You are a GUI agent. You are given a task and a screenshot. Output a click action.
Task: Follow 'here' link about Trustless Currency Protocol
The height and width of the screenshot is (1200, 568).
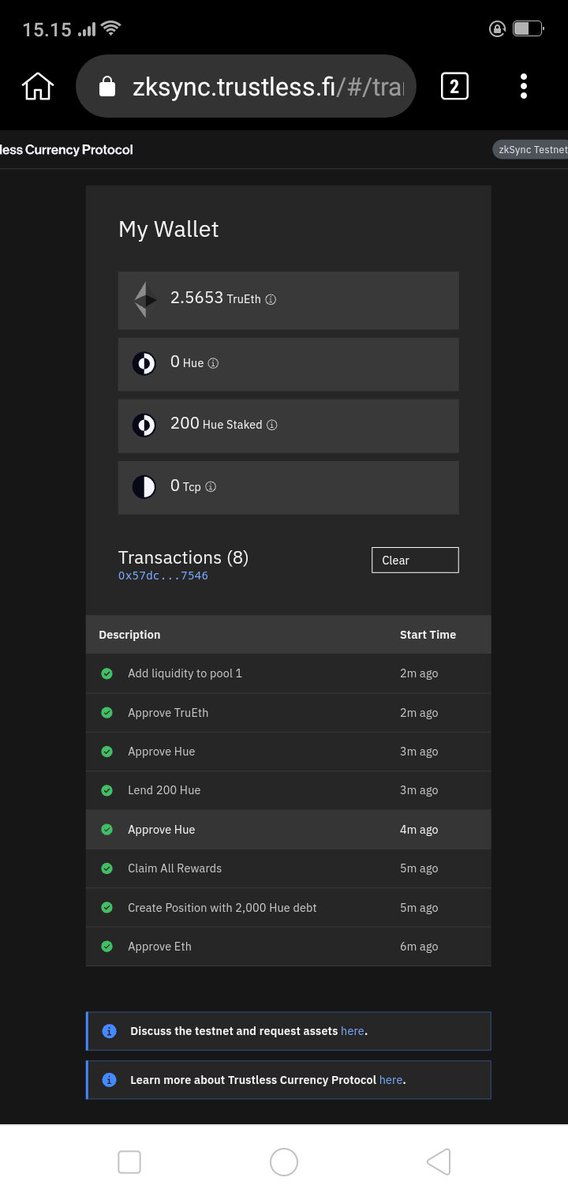tap(390, 1080)
